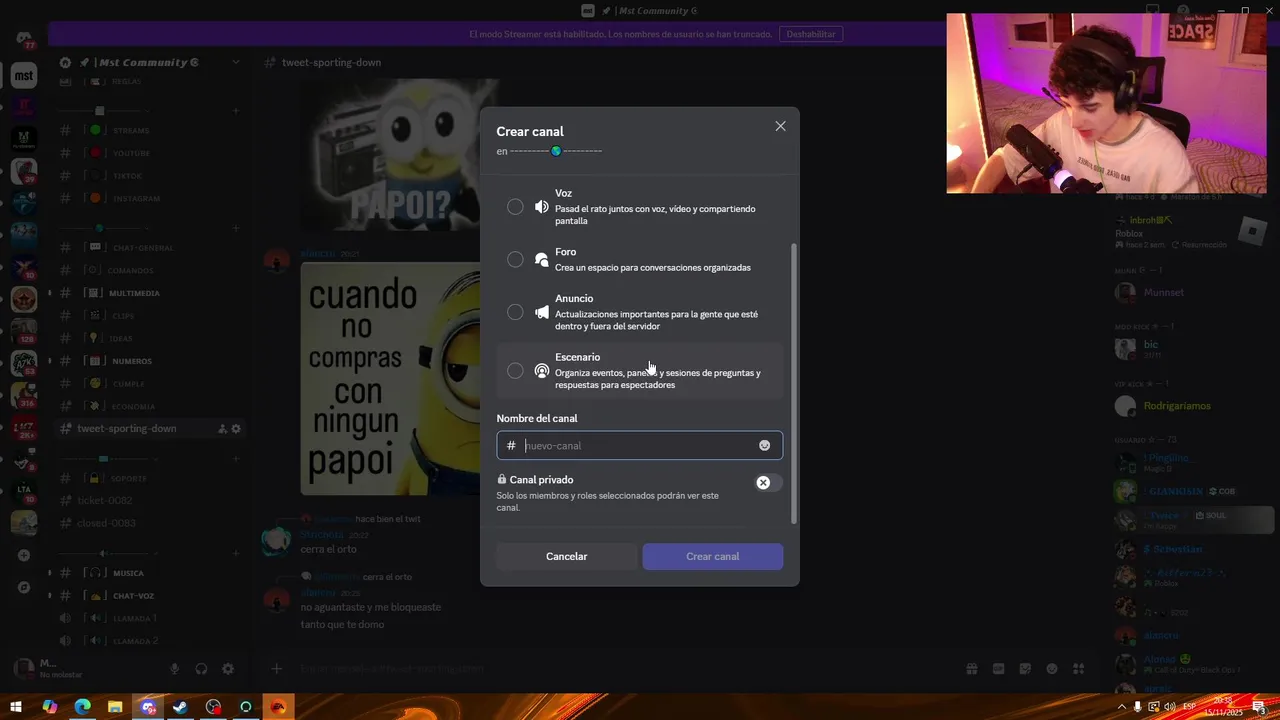Click the Crear canal button

point(713,556)
